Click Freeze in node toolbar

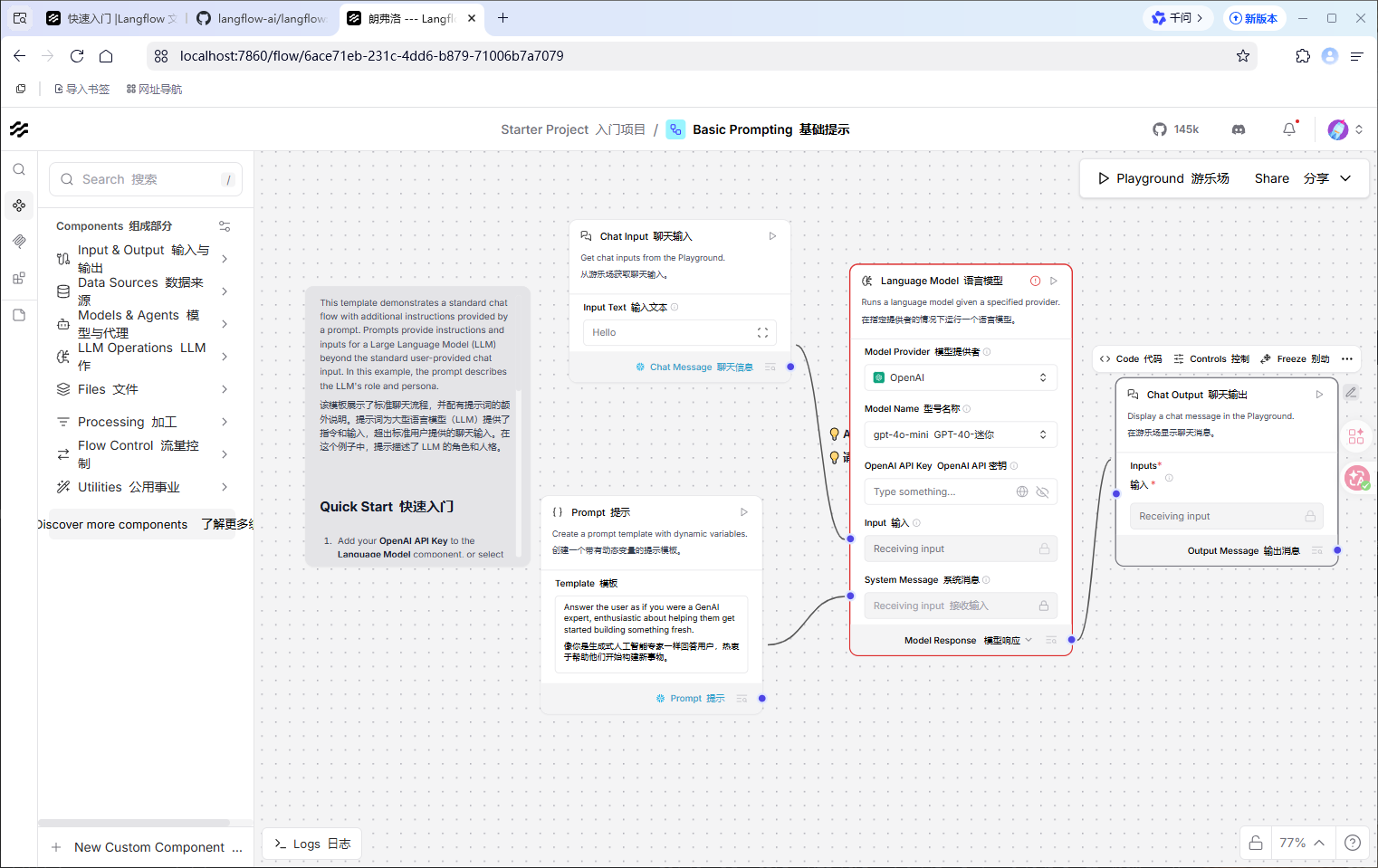[x=1295, y=359]
